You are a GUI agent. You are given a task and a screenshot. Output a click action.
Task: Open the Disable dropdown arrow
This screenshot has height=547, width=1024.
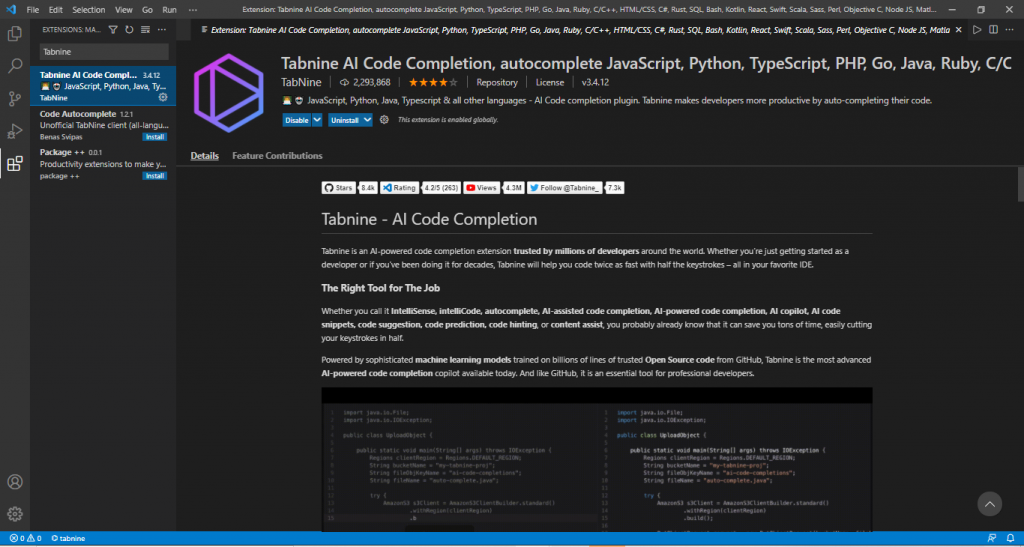click(x=317, y=120)
